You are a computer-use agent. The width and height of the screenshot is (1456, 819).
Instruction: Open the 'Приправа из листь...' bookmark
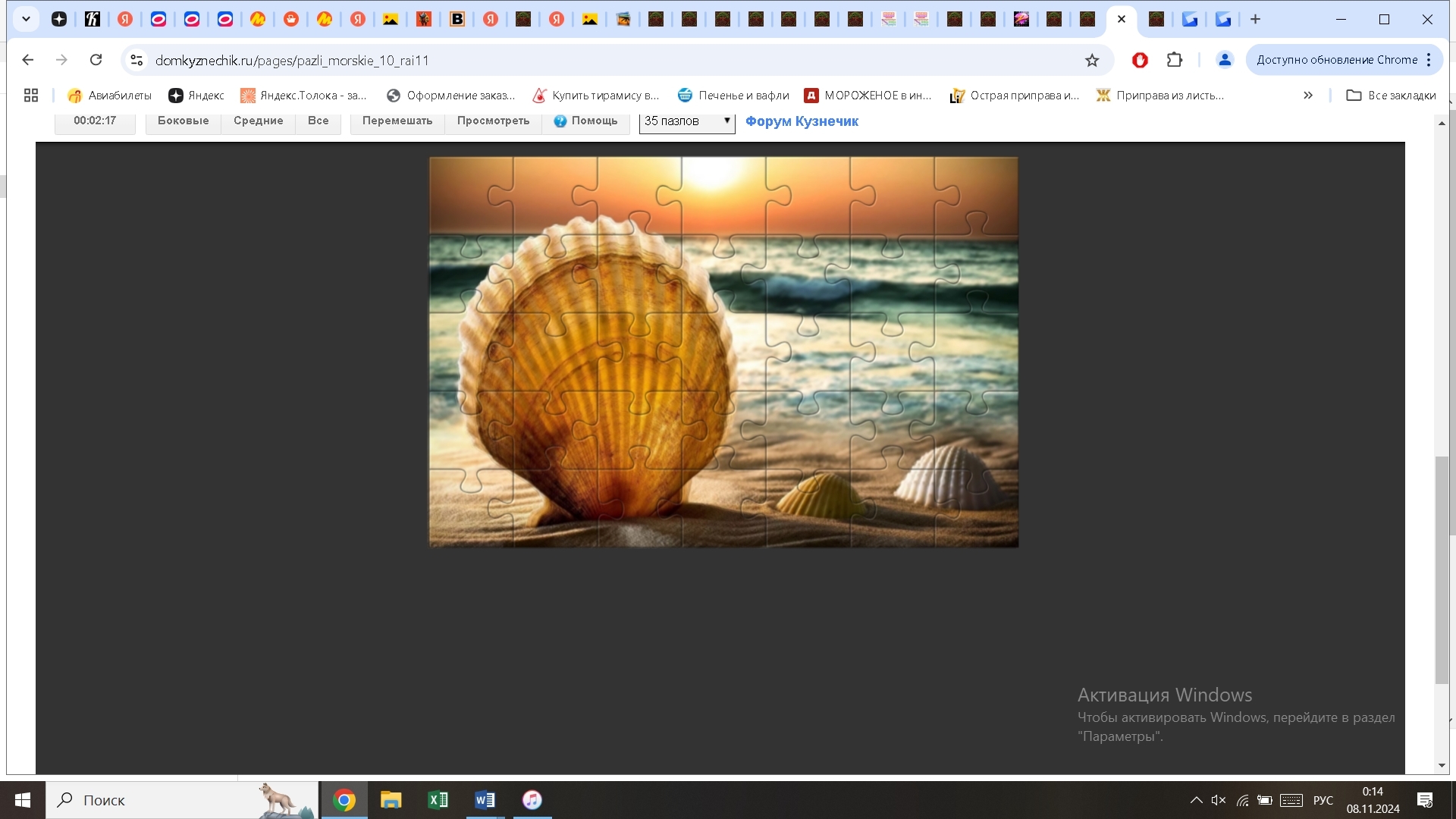click(1160, 96)
